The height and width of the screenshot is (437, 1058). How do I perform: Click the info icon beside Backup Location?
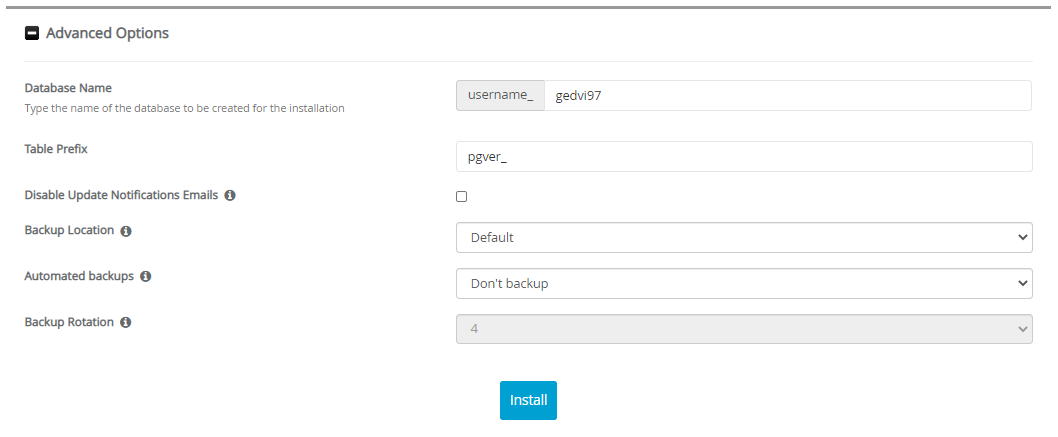pyautogui.click(x=126, y=231)
